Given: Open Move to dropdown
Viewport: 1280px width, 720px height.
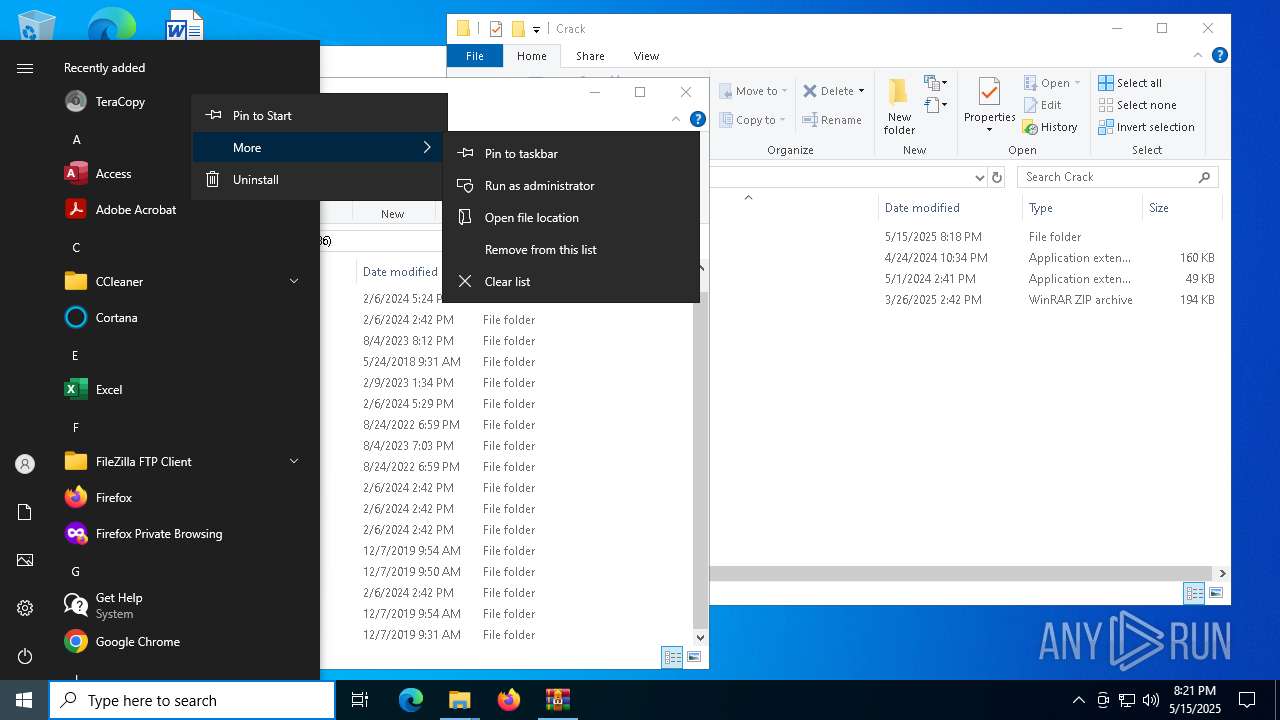Looking at the screenshot, I should 753,91.
